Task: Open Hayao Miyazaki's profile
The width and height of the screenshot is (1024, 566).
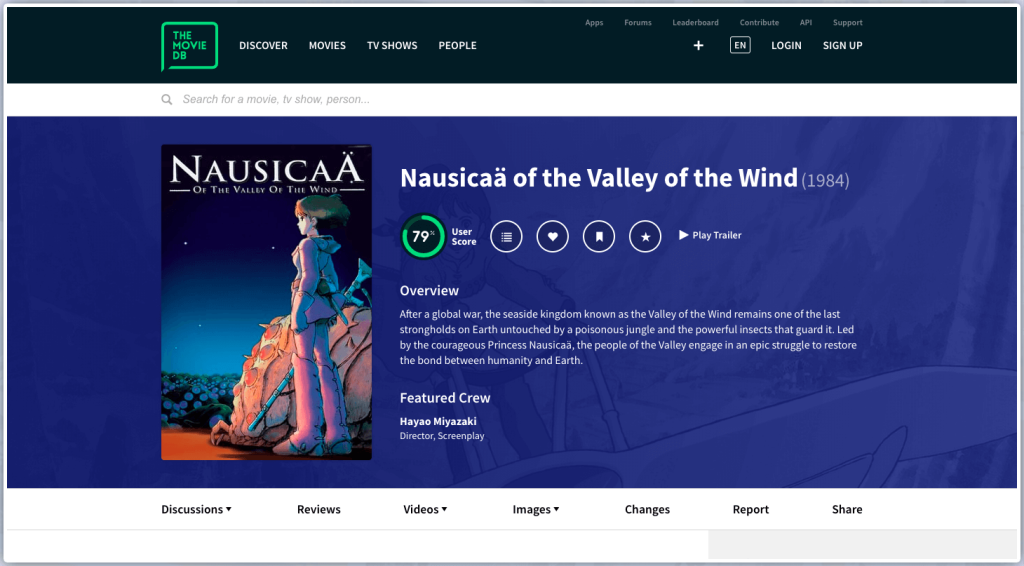Action: tap(438, 422)
